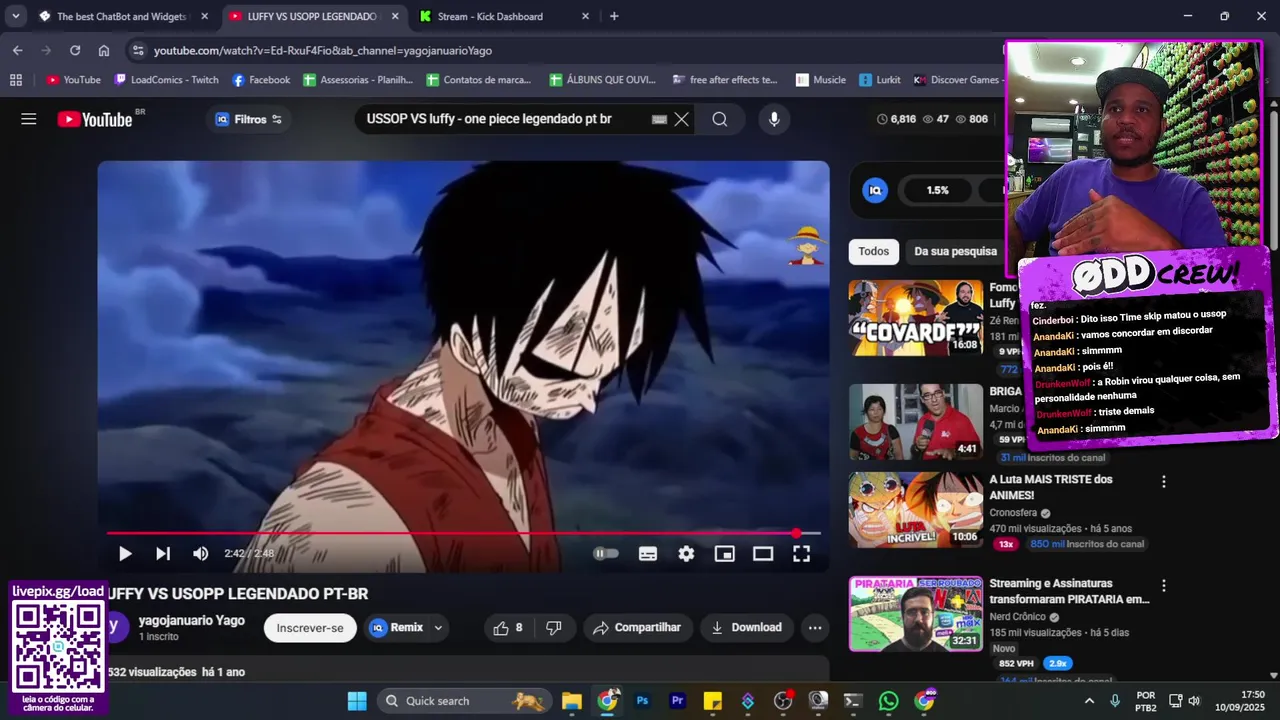Mute the video volume
1280x720 pixels.
coord(201,553)
